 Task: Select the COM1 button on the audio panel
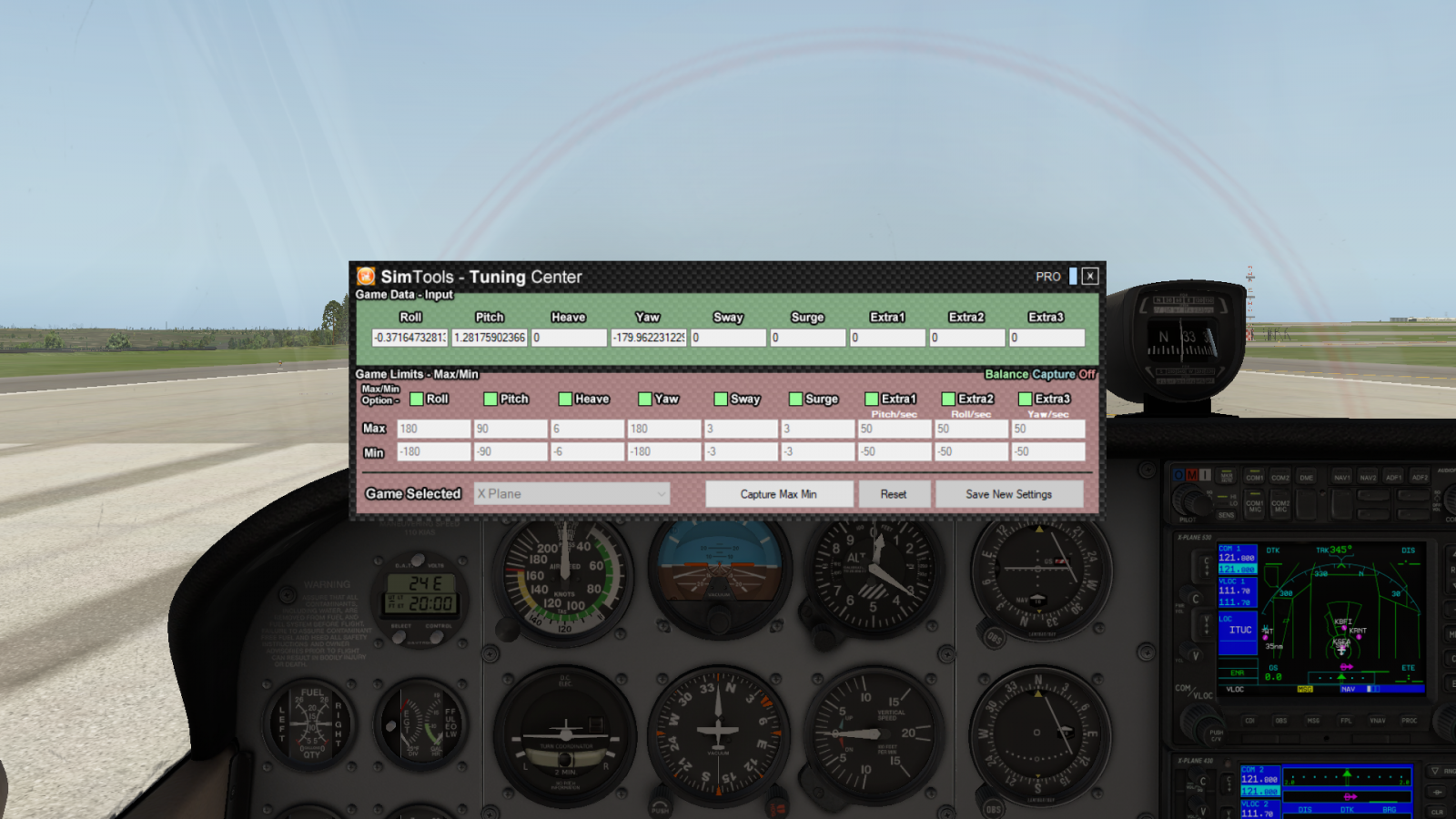[x=1255, y=477]
